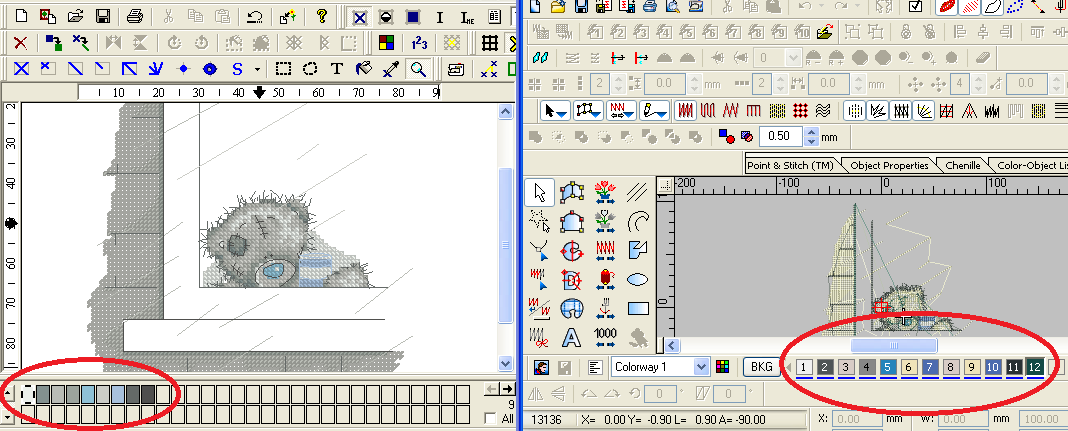The height and width of the screenshot is (431, 1068).
Task: Open the stitch edit tool dropdown
Action: pos(621,110)
